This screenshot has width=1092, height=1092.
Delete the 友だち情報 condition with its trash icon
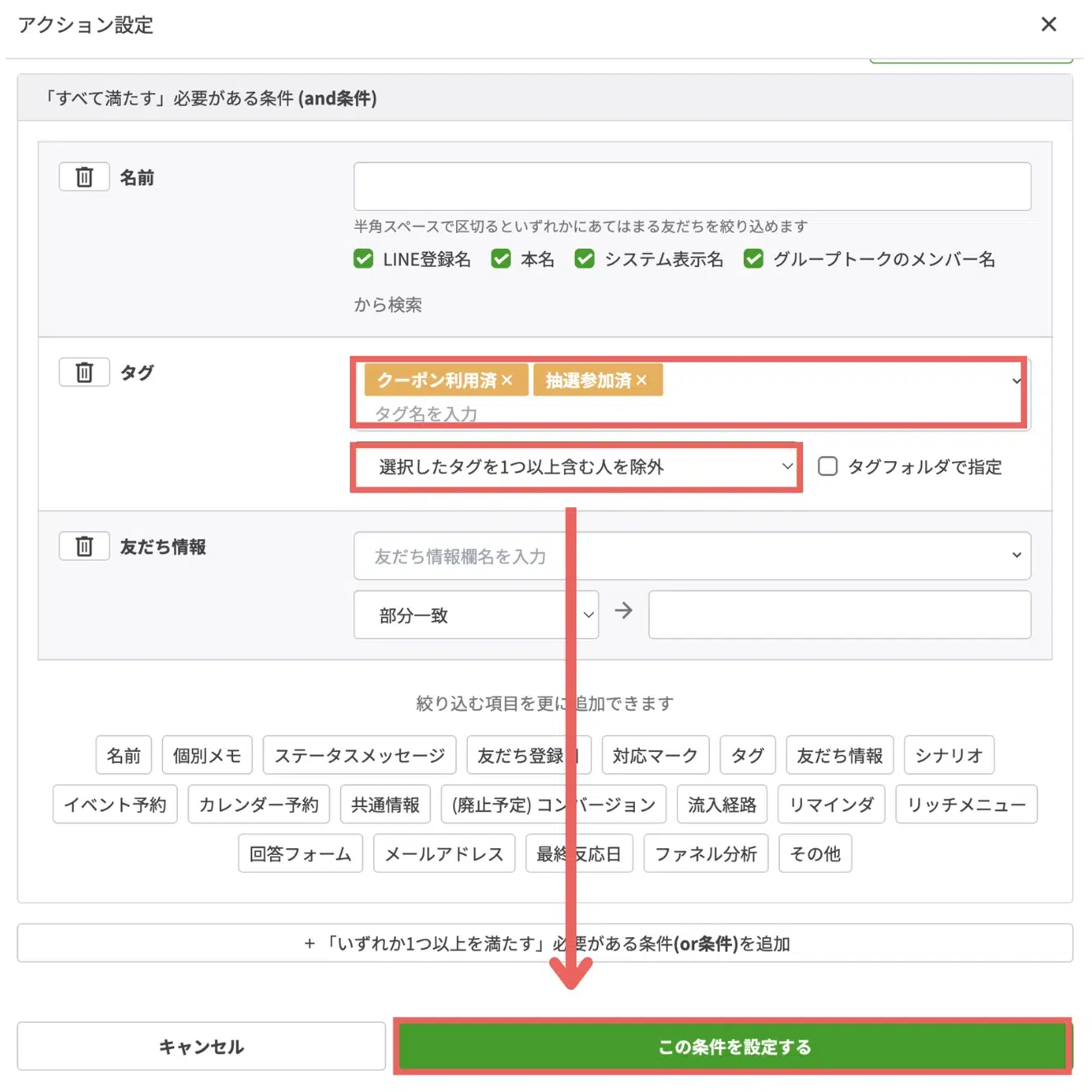(84, 546)
